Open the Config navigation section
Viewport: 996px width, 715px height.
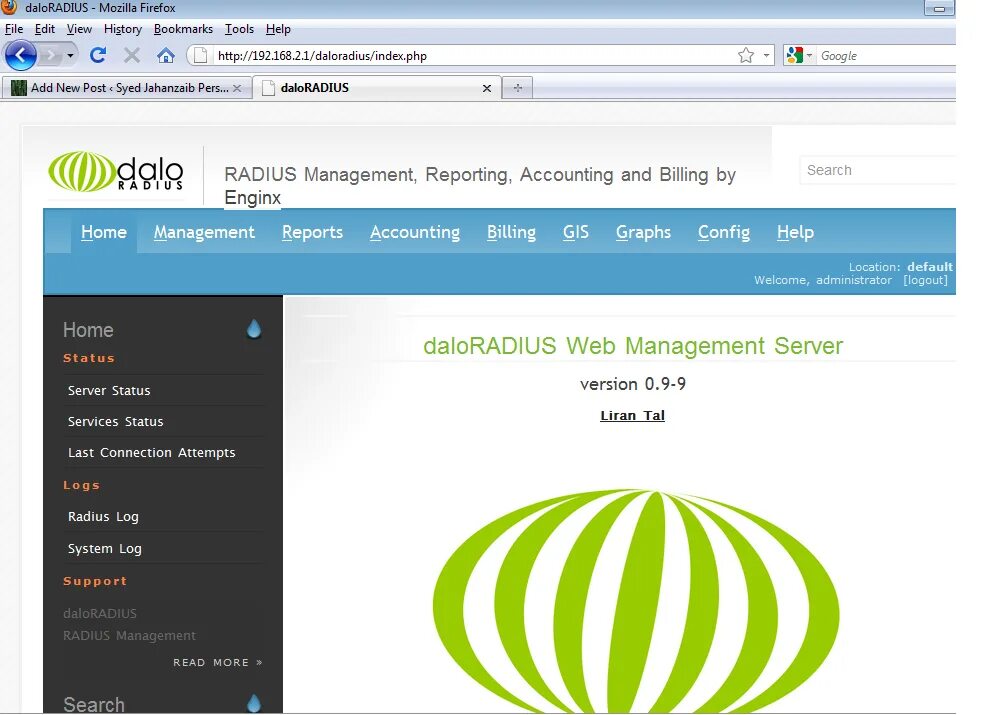[723, 232]
